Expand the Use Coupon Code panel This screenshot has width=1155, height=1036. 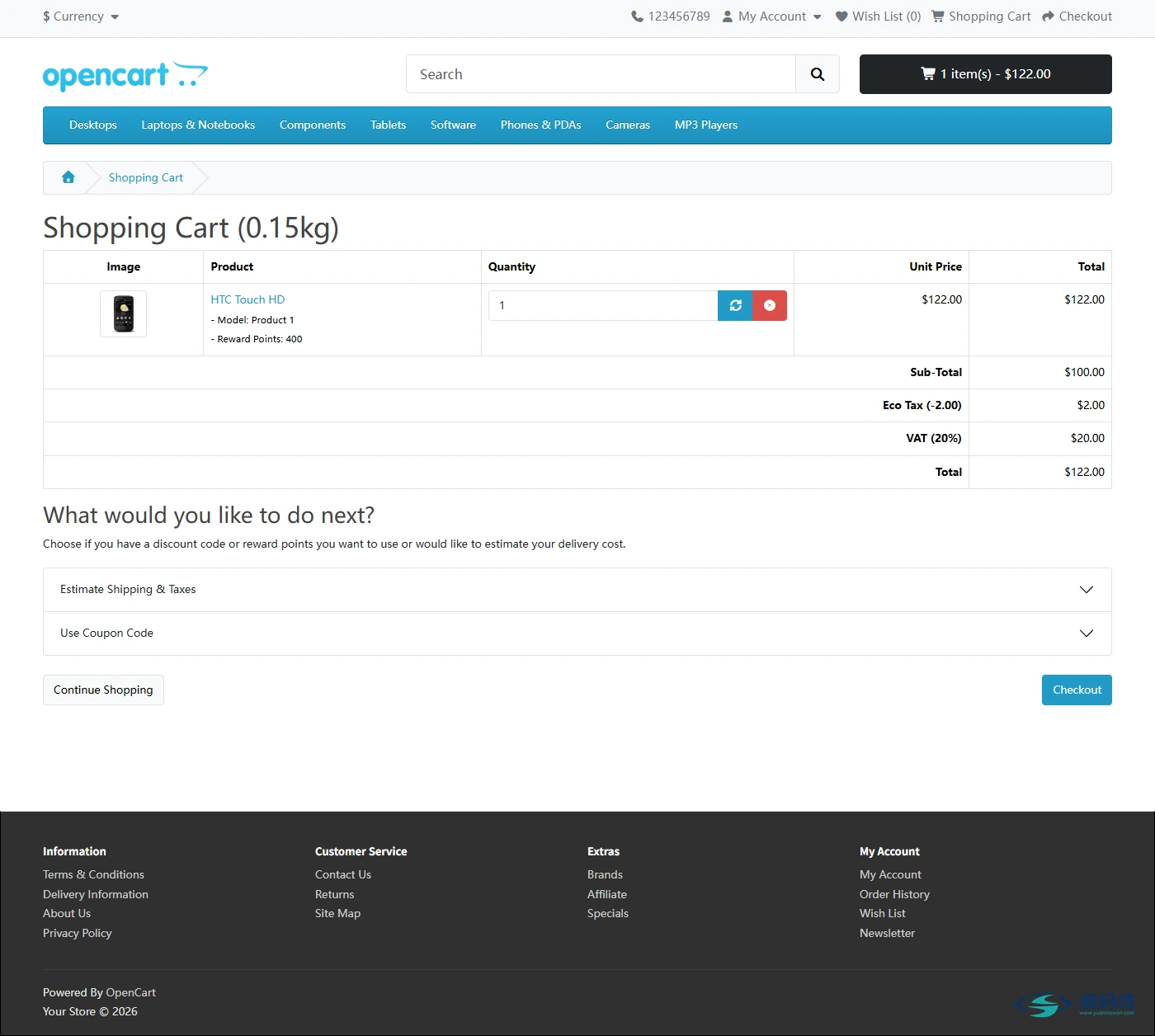pos(577,633)
